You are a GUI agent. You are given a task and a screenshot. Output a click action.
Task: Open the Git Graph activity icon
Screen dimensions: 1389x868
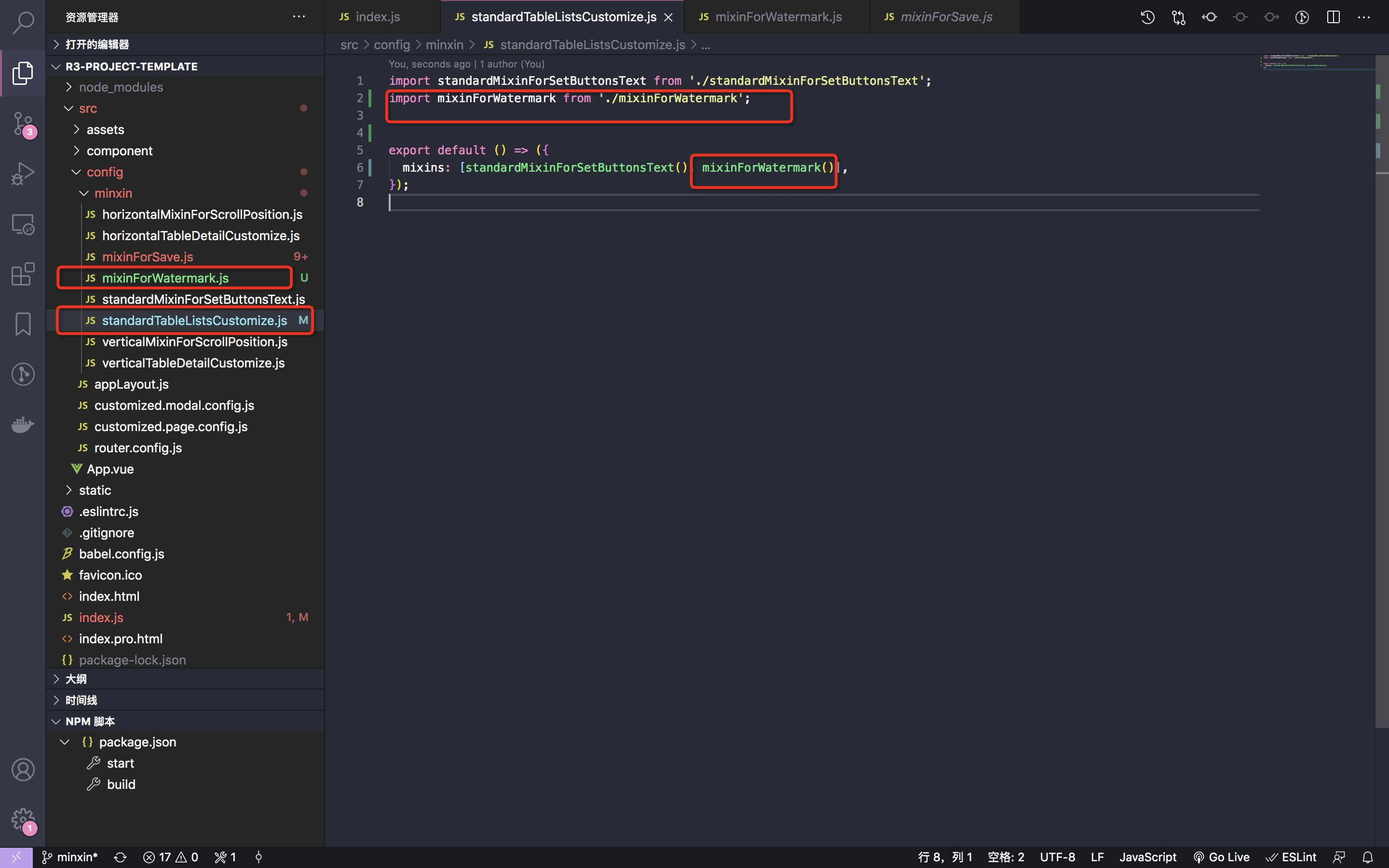pyautogui.click(x=23, y=374)
